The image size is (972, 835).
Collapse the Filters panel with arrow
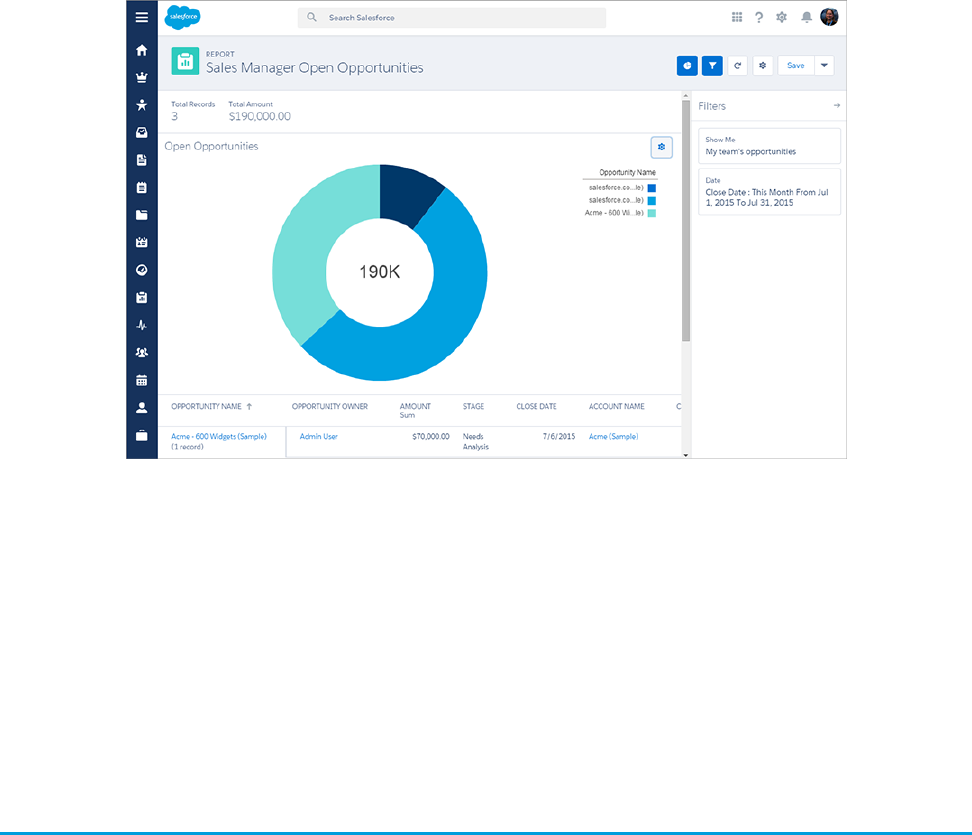click(836, 105)
